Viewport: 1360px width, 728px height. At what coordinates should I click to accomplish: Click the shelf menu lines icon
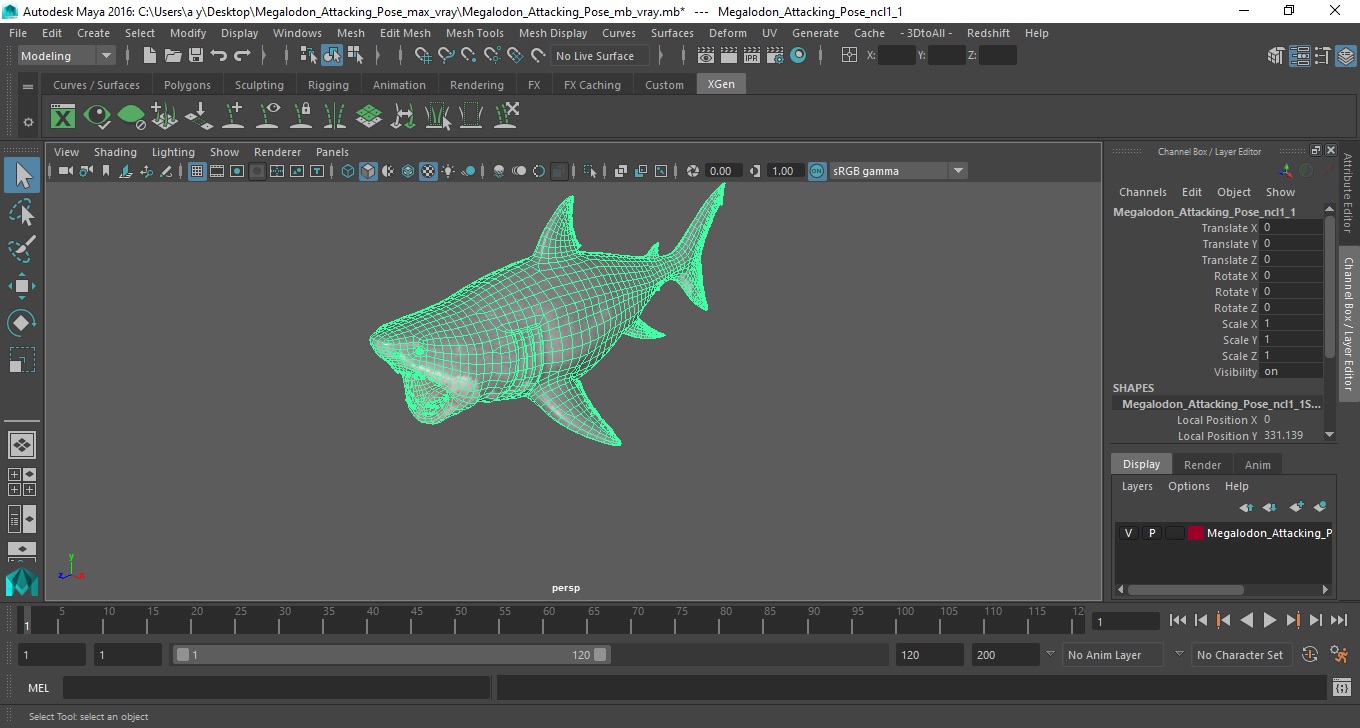pos(28,87)
